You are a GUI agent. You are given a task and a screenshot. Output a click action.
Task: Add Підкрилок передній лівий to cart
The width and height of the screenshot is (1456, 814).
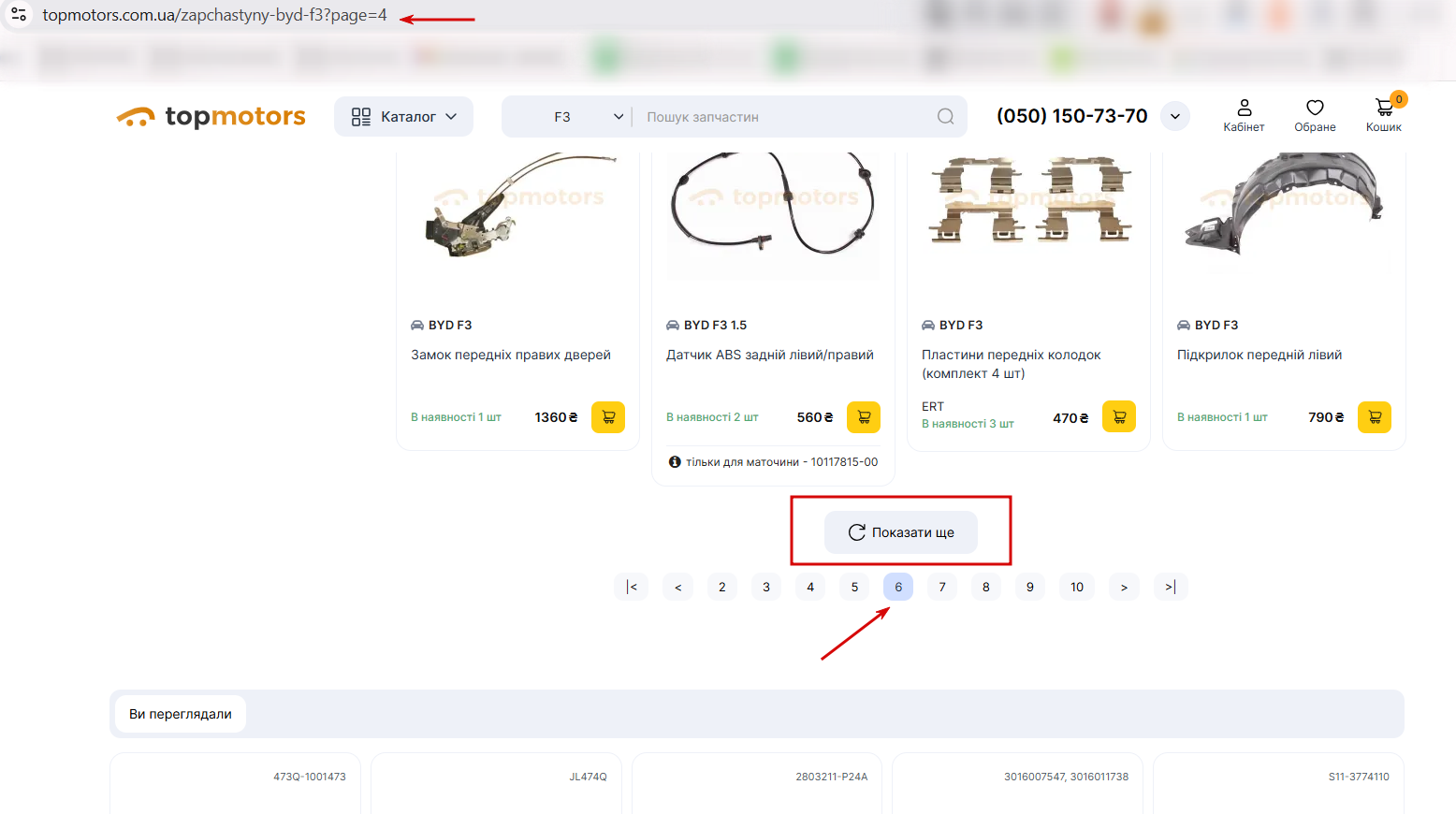coord(1375,417)
